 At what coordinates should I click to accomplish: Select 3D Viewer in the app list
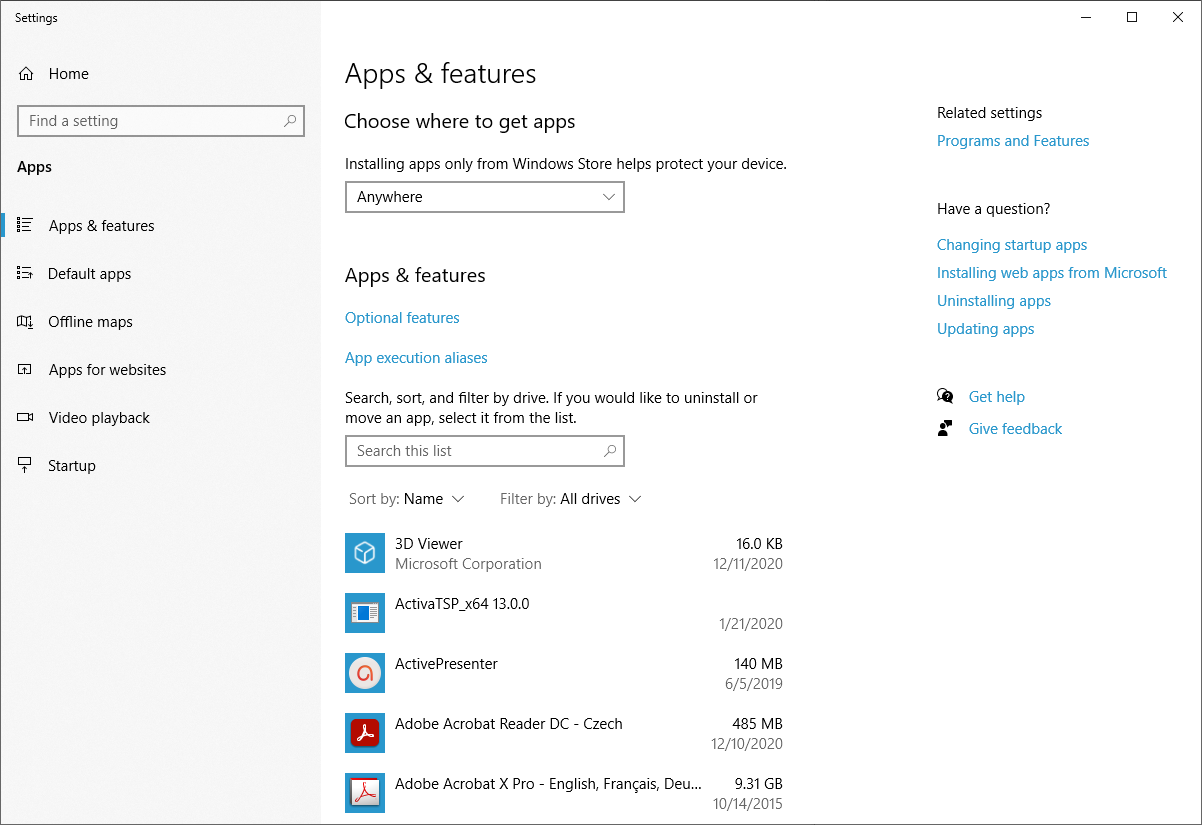[x=564, y=553]
